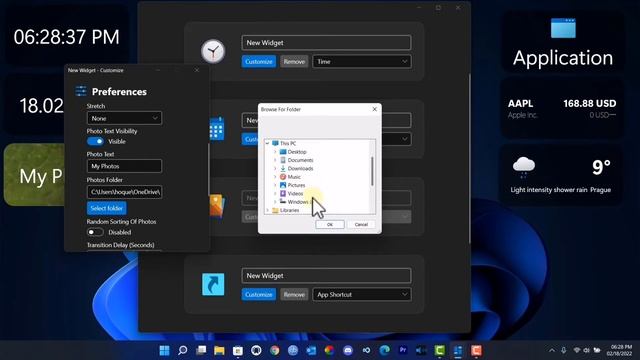Click OK in Browse For Folder
The height and width of the screenshot is (360, 640).
330,224
